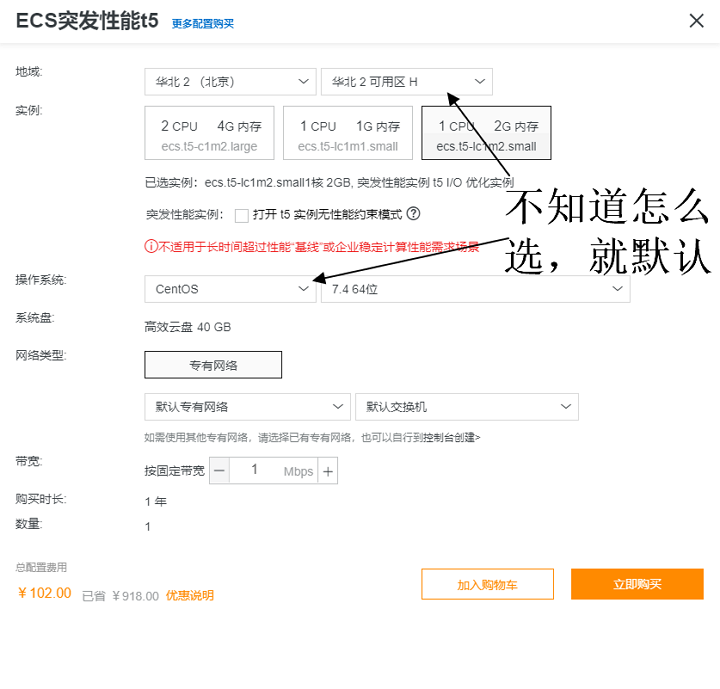
Task: Click the 已省 ¥918.00 savings text
Action: pos(120,596)
